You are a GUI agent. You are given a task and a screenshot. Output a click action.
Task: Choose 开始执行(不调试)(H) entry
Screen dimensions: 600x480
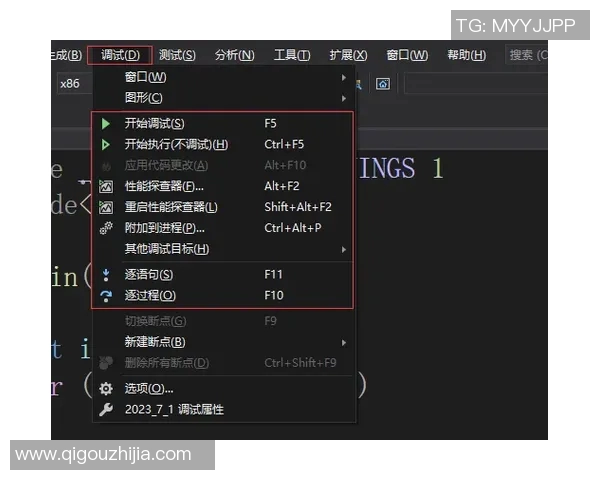coord(223,145)
